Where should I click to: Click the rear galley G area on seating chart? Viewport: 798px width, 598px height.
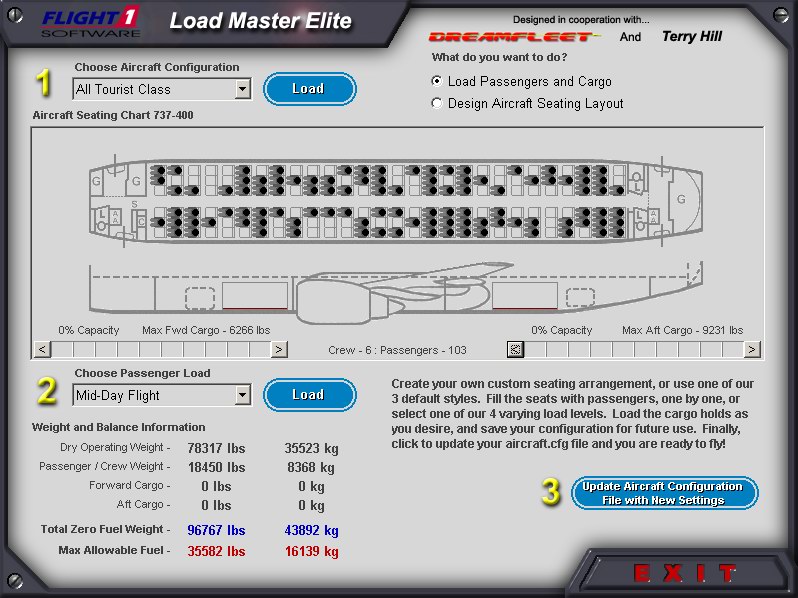(681, 199)
